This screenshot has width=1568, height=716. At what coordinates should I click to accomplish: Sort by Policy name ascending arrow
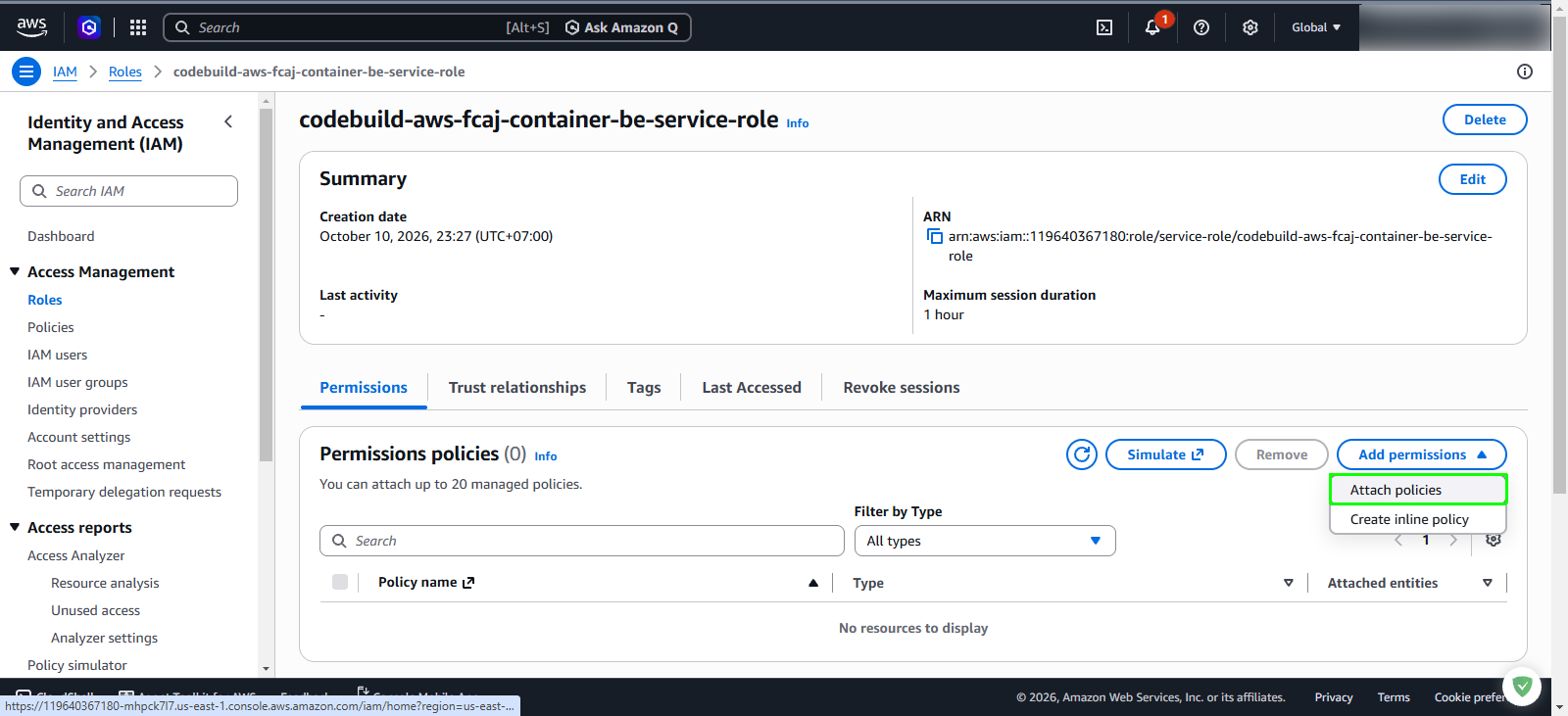point(813,583)
